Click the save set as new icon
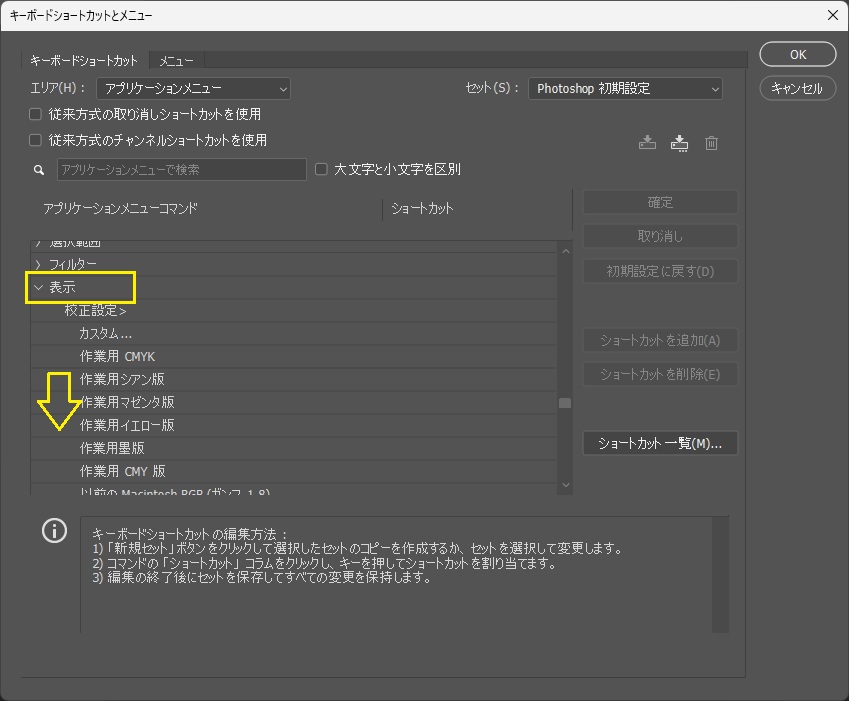Screen dimensions: 849x701 pos(679,143)
